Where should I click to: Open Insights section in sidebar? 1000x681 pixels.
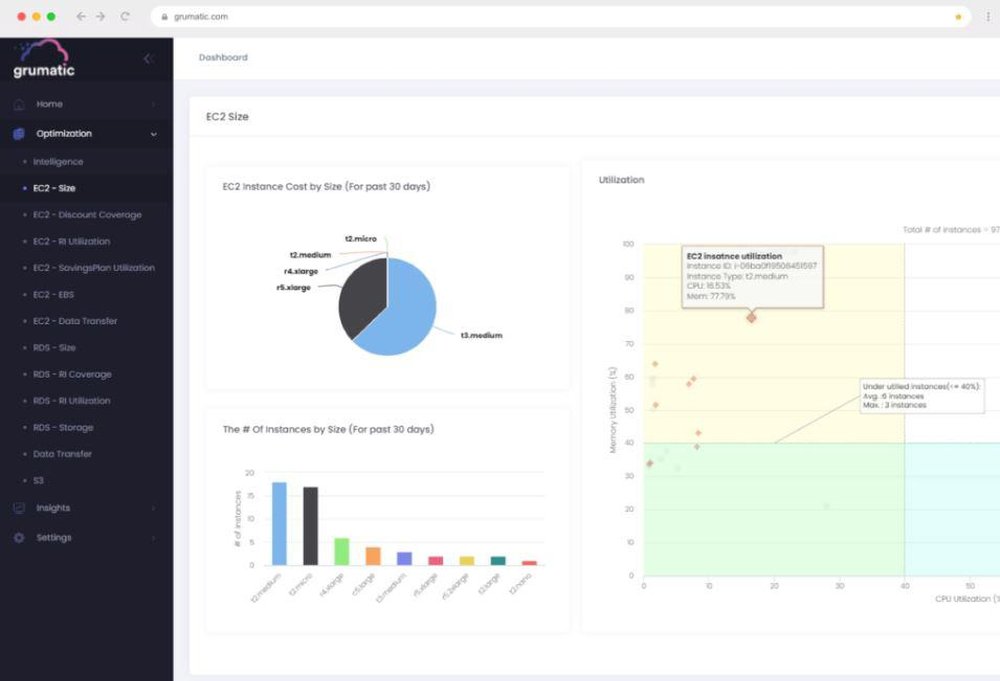click(x=86, y=508)
